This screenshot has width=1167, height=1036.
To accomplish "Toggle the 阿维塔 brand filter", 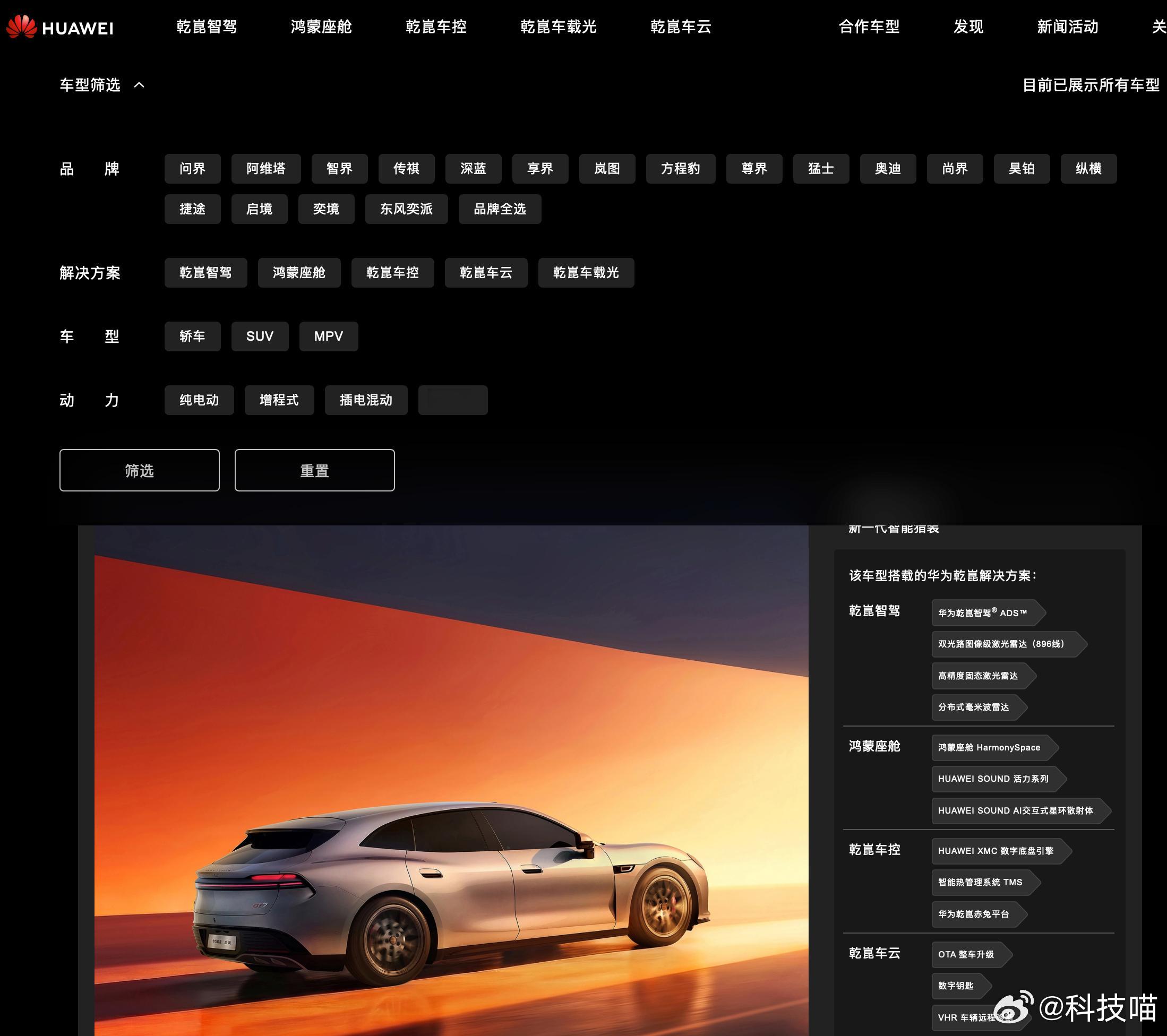I will point(266,168).
